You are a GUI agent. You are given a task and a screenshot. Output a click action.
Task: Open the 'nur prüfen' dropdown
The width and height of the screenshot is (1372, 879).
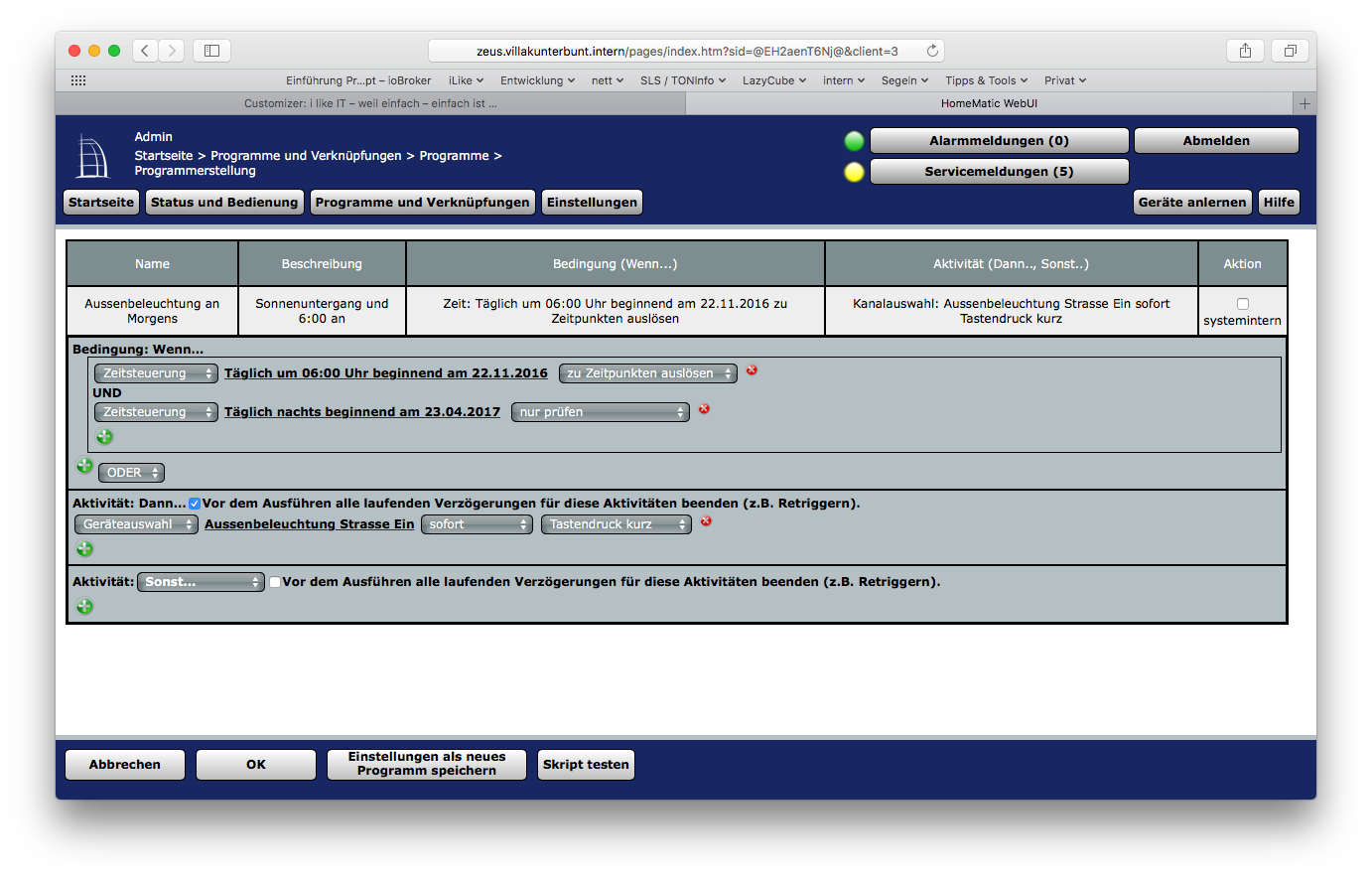[601, 412]
